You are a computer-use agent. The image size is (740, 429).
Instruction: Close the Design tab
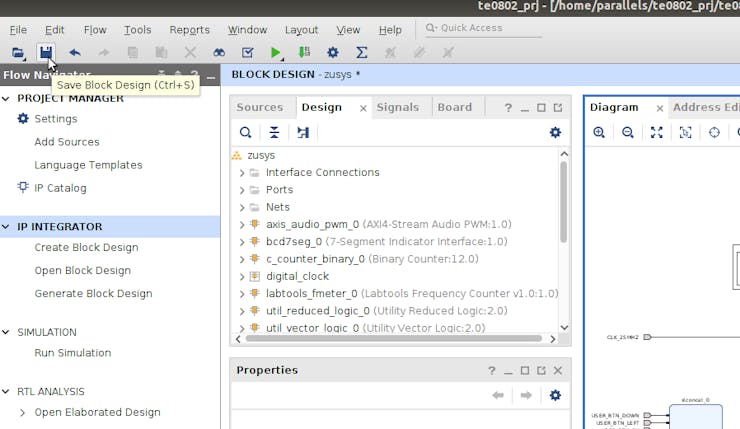pyautogui.click(x=363, y=109)
